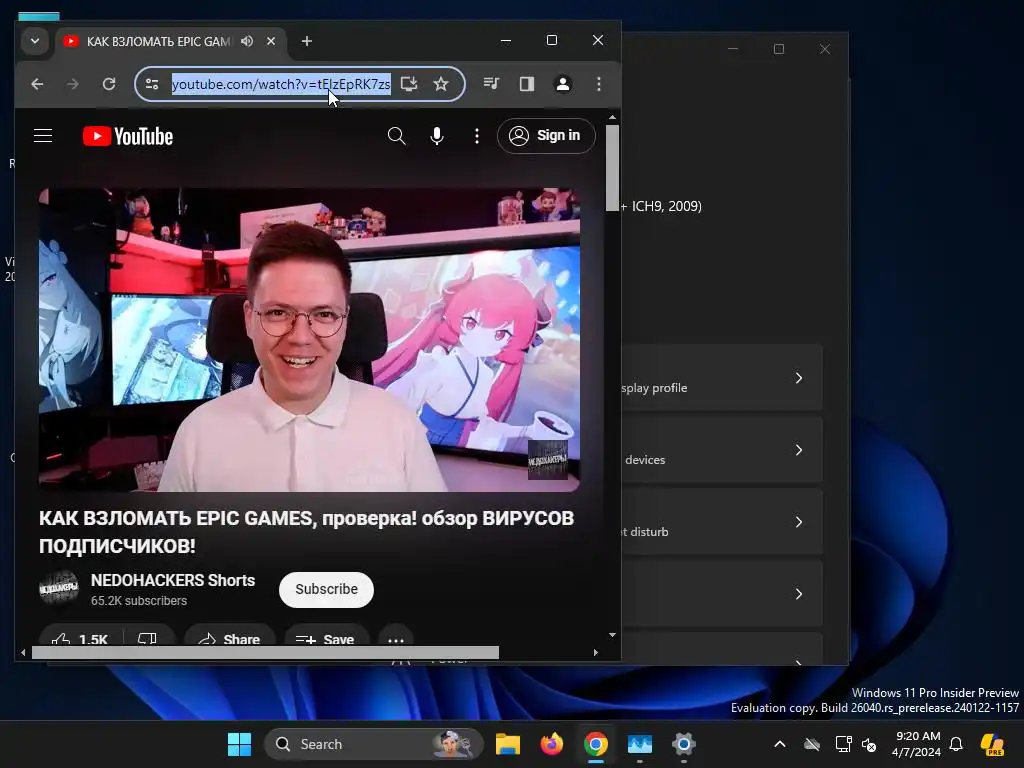Open the blue graph app in taskbar
This screenshot has width=1024, height=768.
point(640,744)
